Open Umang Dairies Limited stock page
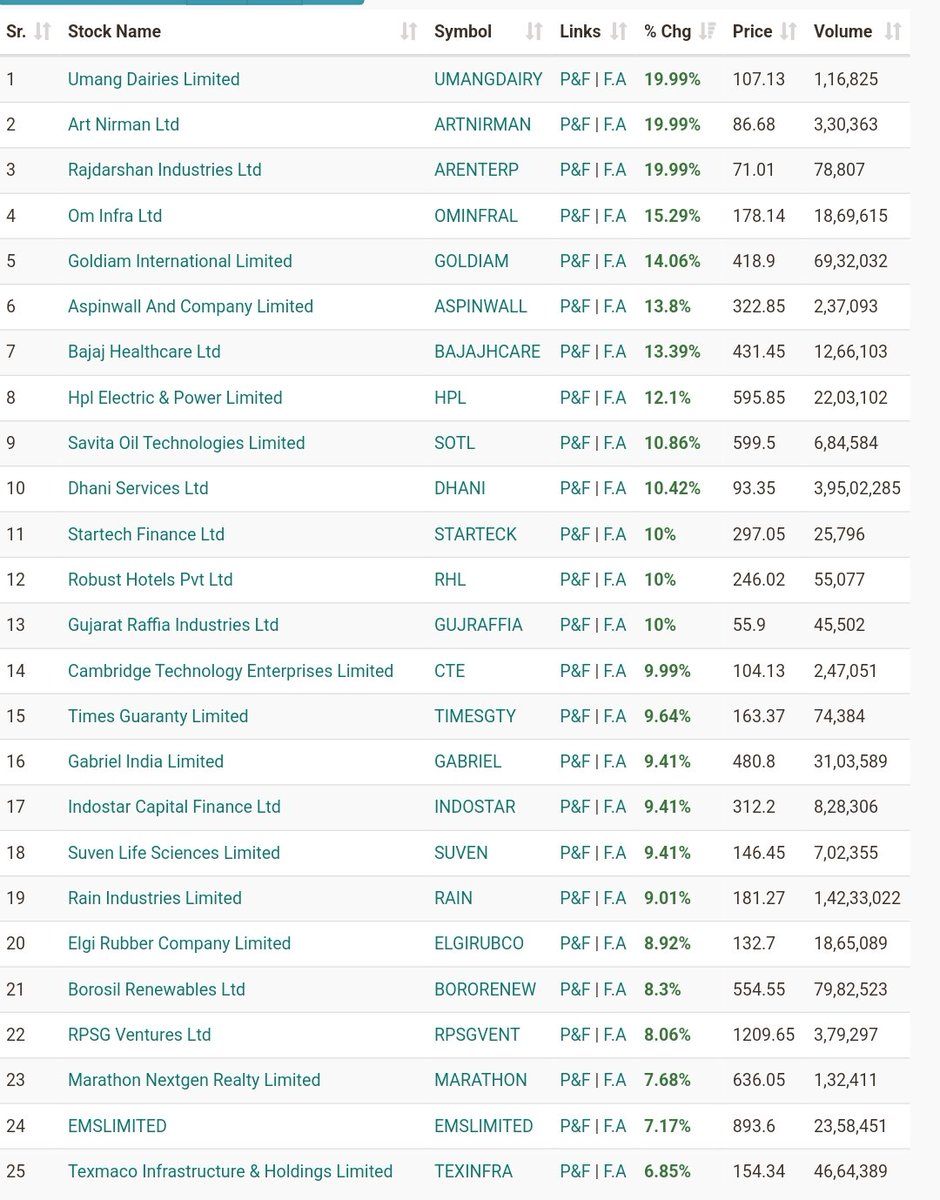Screen dimensions: 940x1200 pyautogui.click(x=154, y=79)
